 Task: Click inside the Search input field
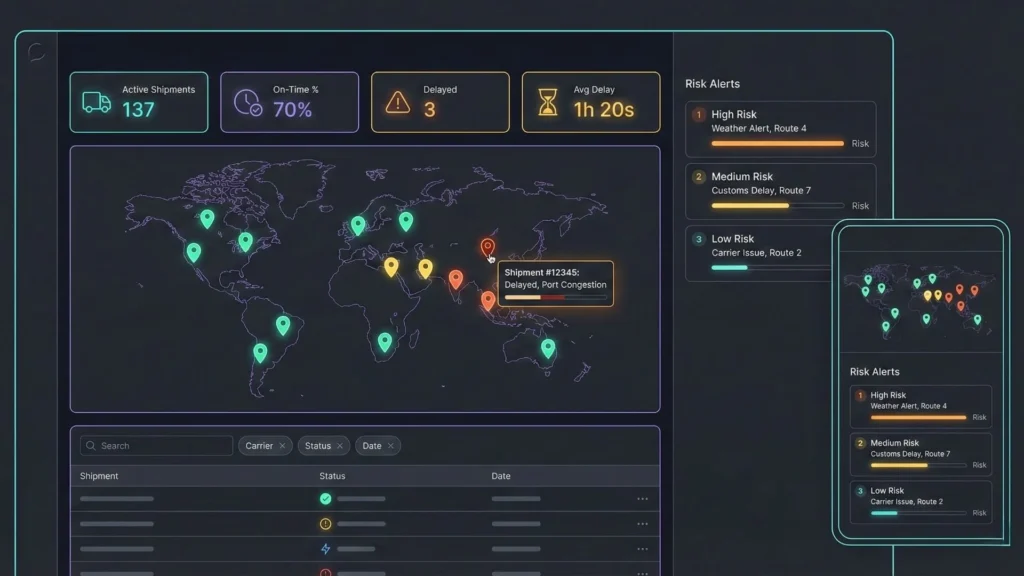click(x=150, y=445)
